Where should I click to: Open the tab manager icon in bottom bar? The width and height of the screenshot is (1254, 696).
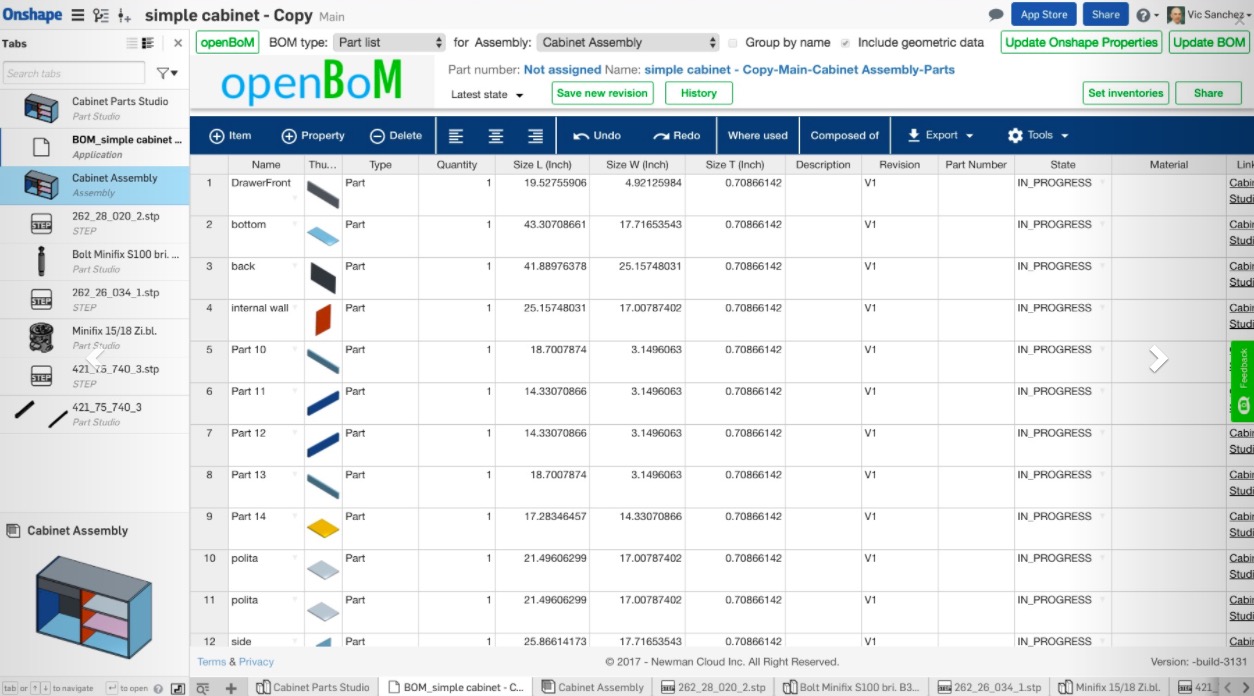pos(203,688)
